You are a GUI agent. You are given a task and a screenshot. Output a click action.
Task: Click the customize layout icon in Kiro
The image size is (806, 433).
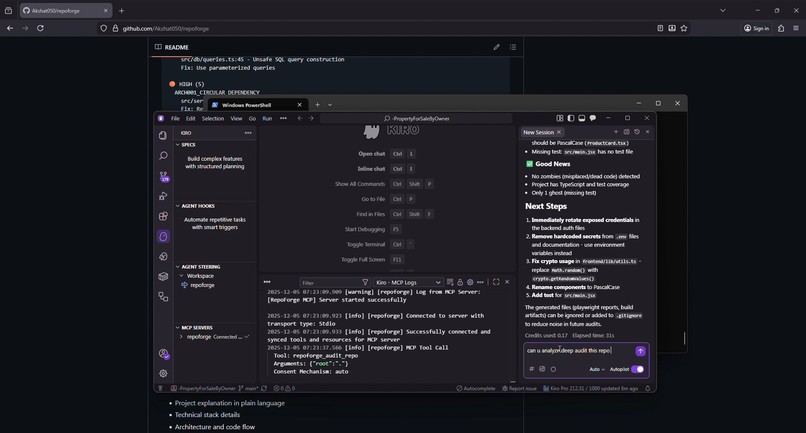pos(560,118)
